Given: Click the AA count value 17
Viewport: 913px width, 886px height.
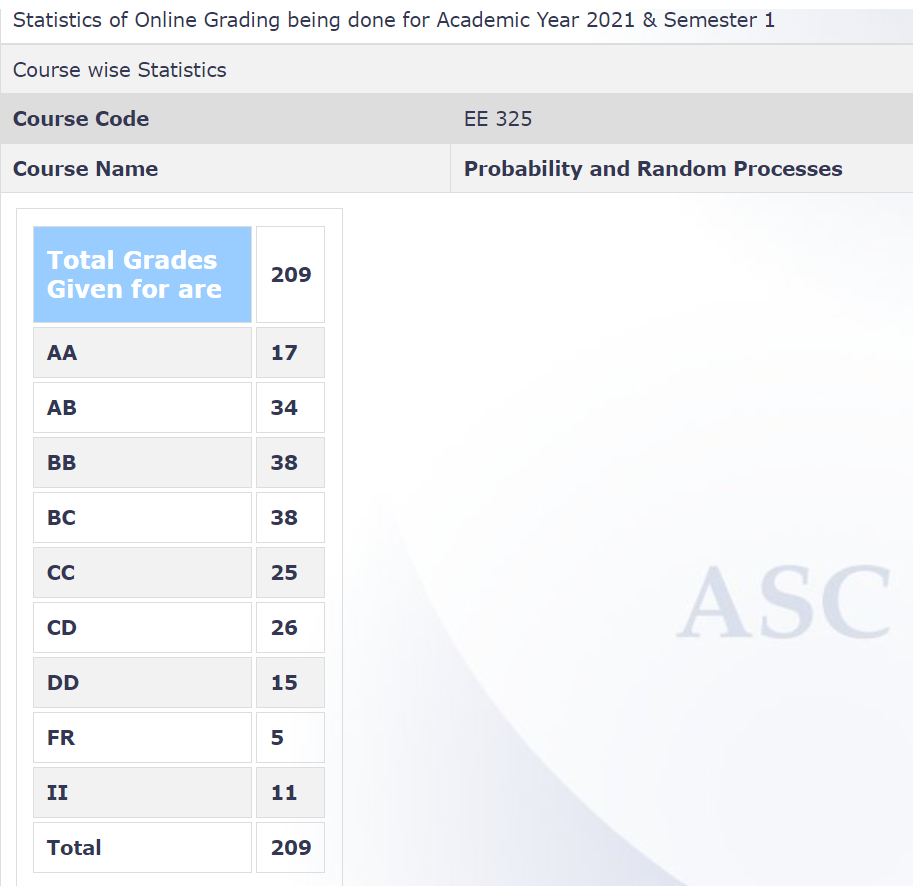Looking at the screenshot, I should [x=290, y=353].
